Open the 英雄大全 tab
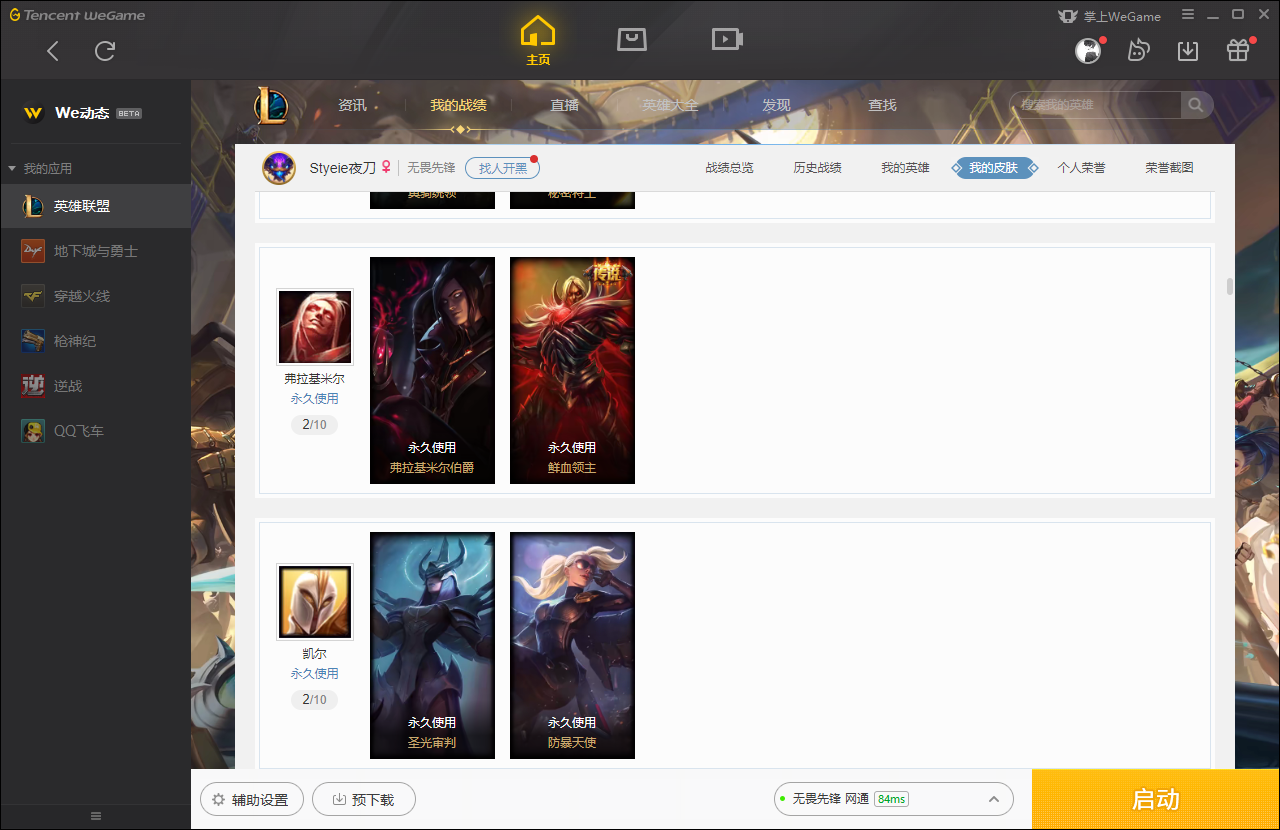Screen dimensions: 1280x830 670,105
